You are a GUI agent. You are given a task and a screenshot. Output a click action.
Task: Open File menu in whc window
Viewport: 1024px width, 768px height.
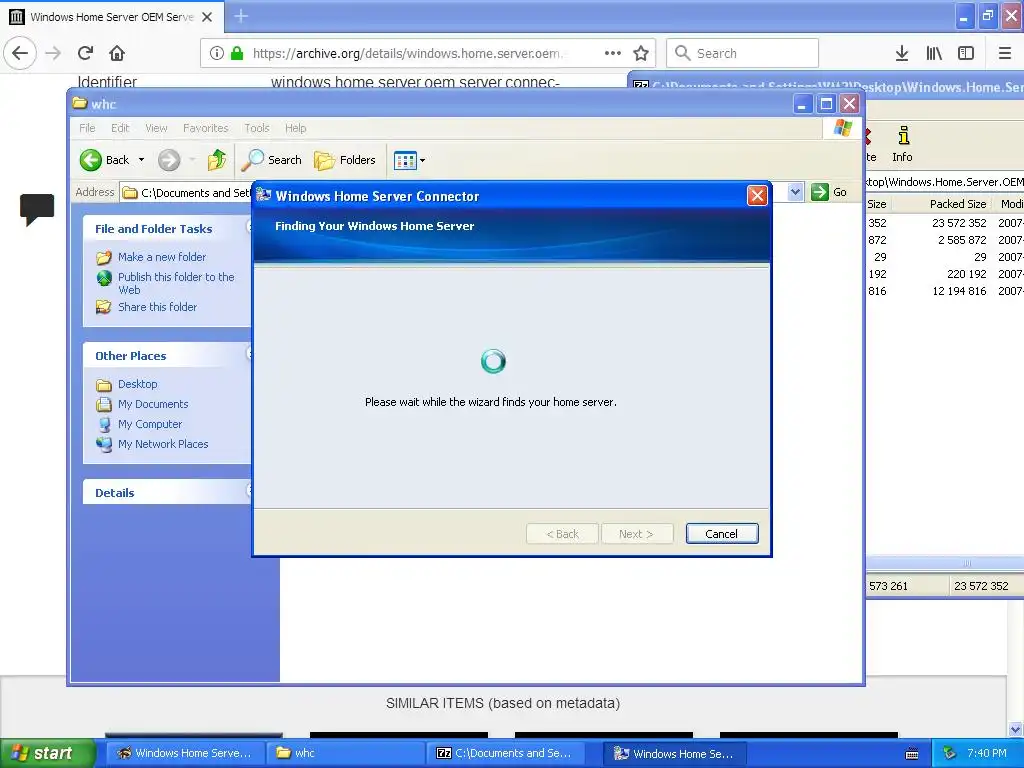click(x=87, y=128)
